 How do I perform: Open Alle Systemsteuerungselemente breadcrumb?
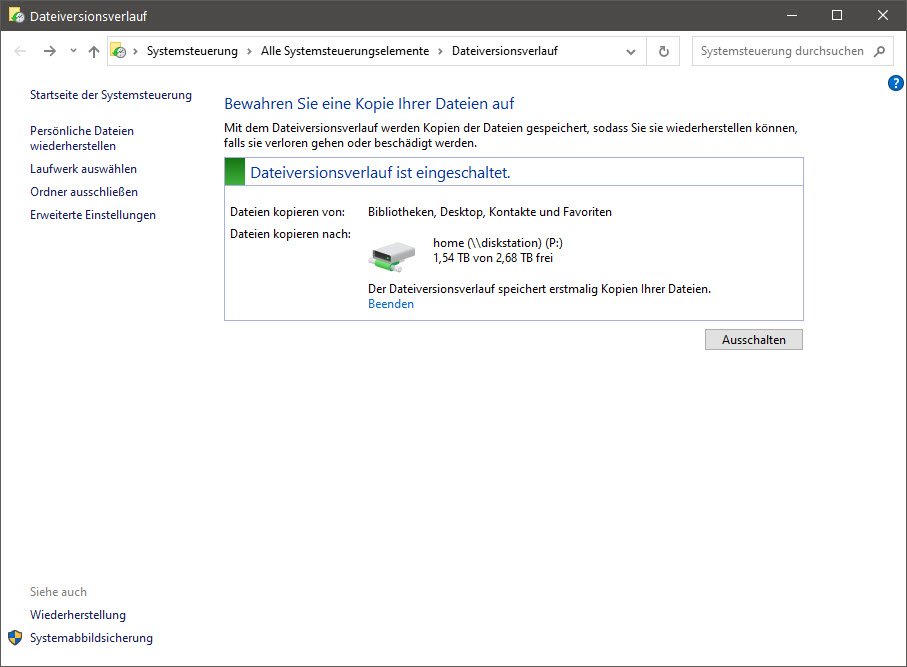tap(345, 51)
